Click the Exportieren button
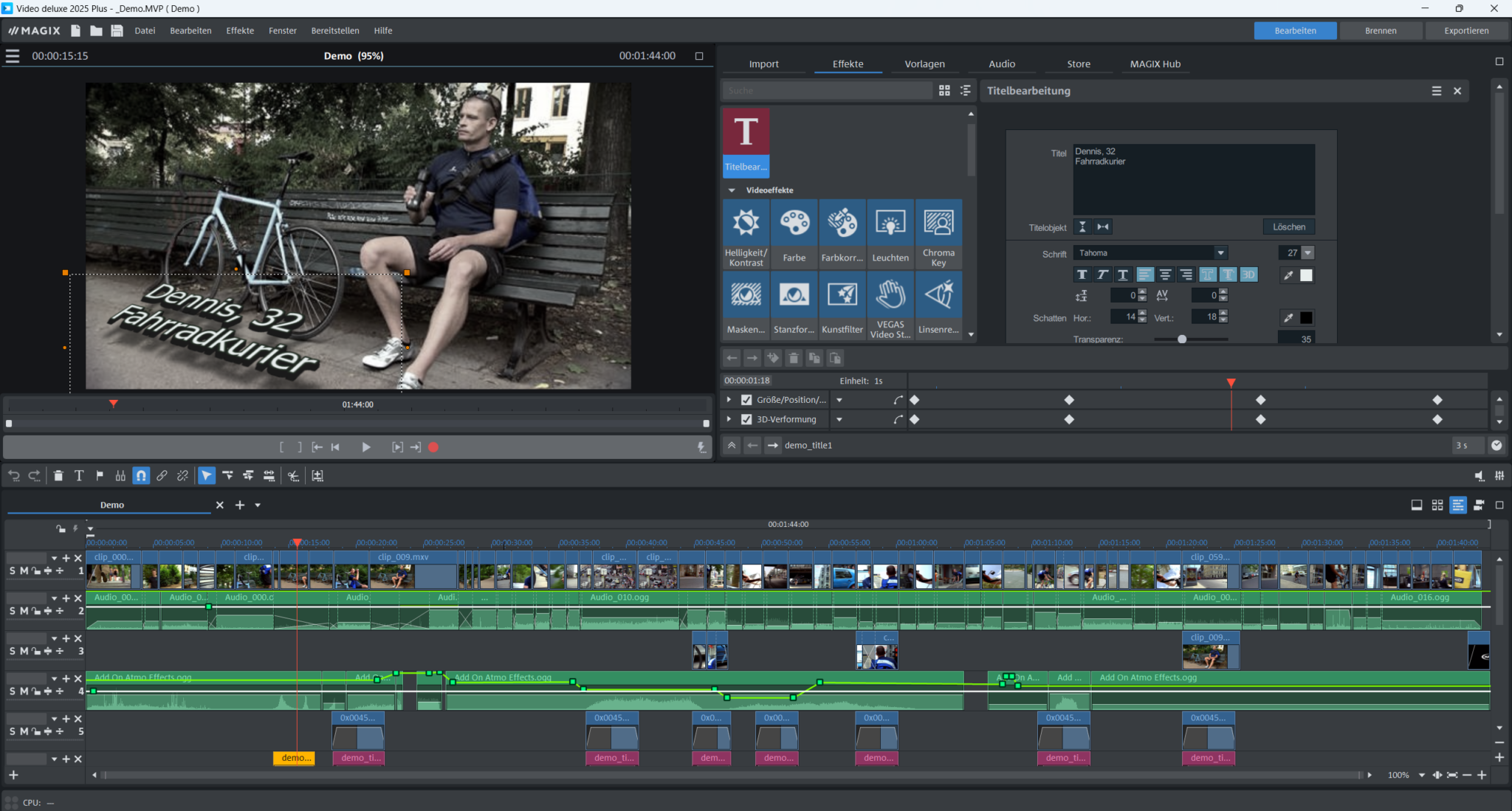This screenshot has height=811, width=1512. 1466,30
